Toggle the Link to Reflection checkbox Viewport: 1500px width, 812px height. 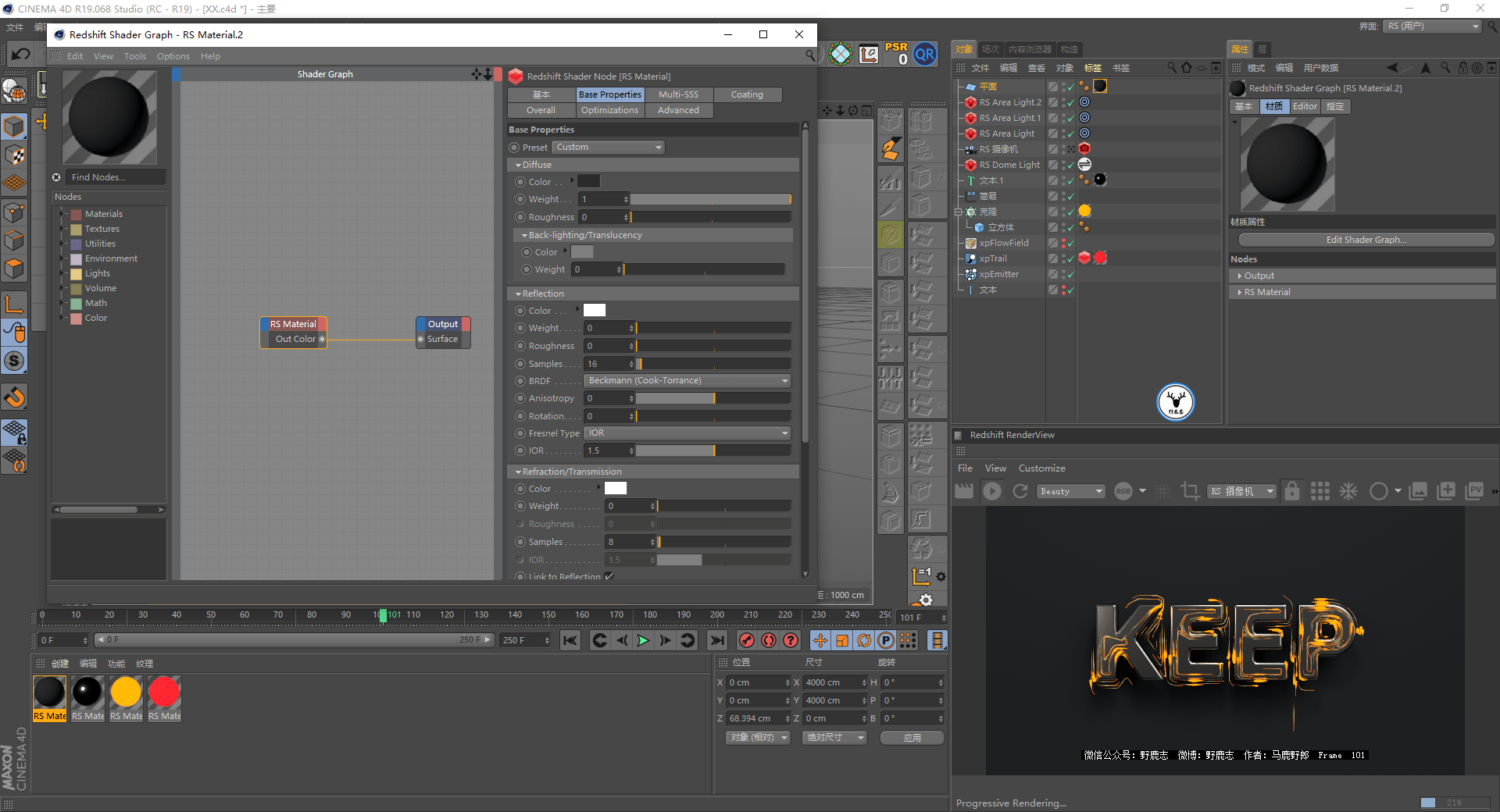[609, 576]
